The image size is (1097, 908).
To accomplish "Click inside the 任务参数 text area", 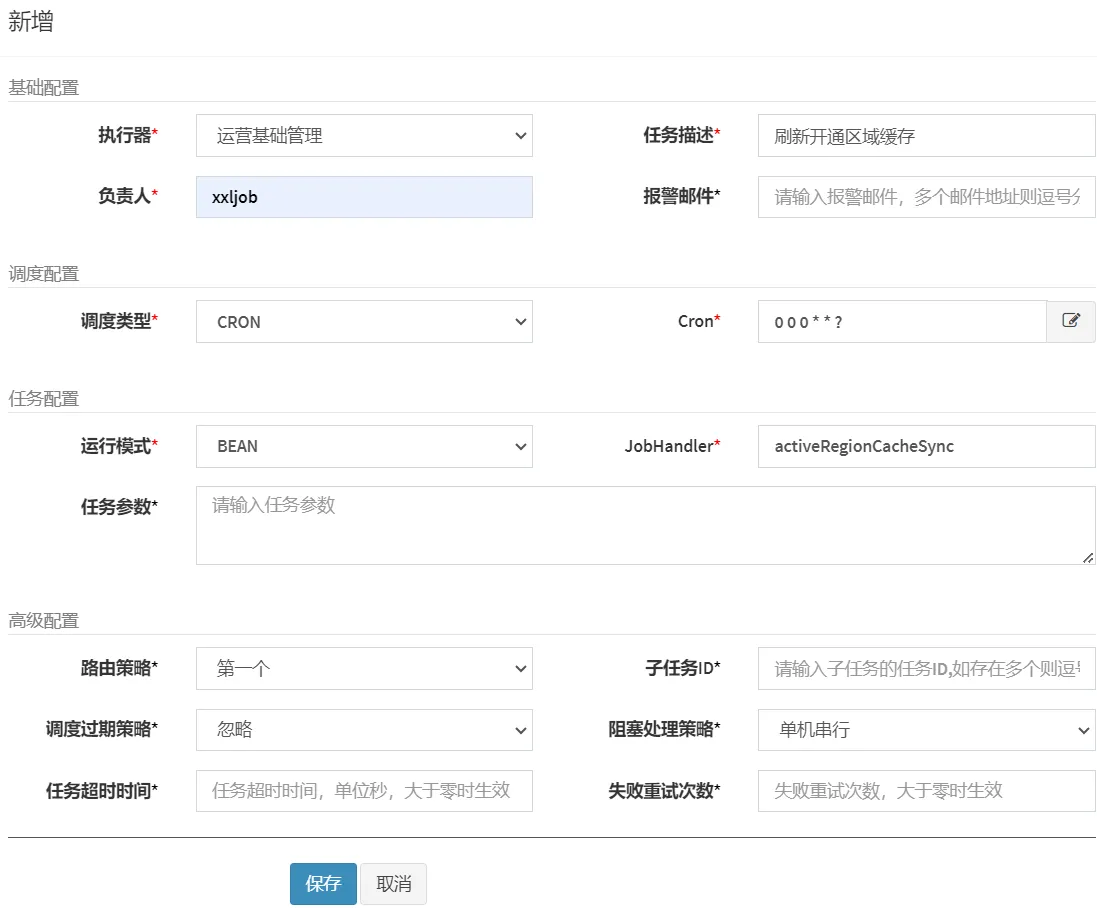I will [x=645, y=525].
